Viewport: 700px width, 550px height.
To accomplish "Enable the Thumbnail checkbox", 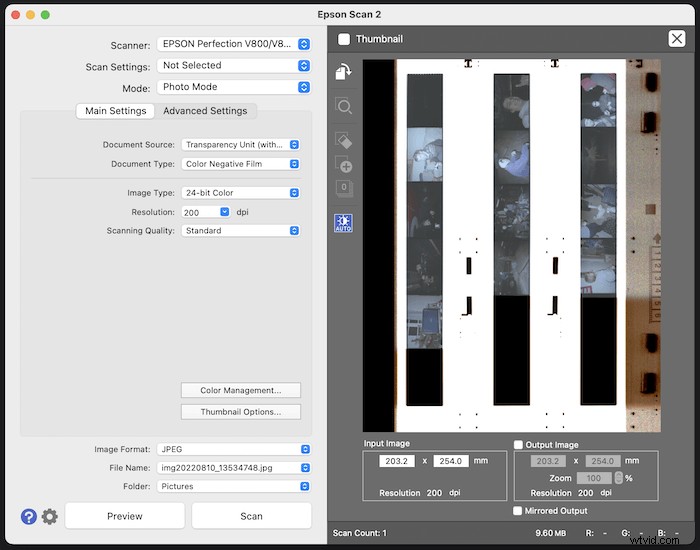I will pyautogui.click(x=345, y=39).
